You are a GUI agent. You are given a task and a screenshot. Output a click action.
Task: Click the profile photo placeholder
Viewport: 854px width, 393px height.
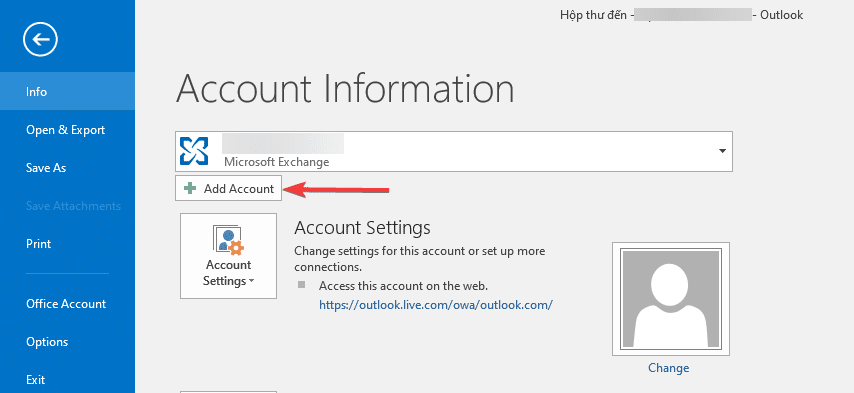tap(671, 299)
